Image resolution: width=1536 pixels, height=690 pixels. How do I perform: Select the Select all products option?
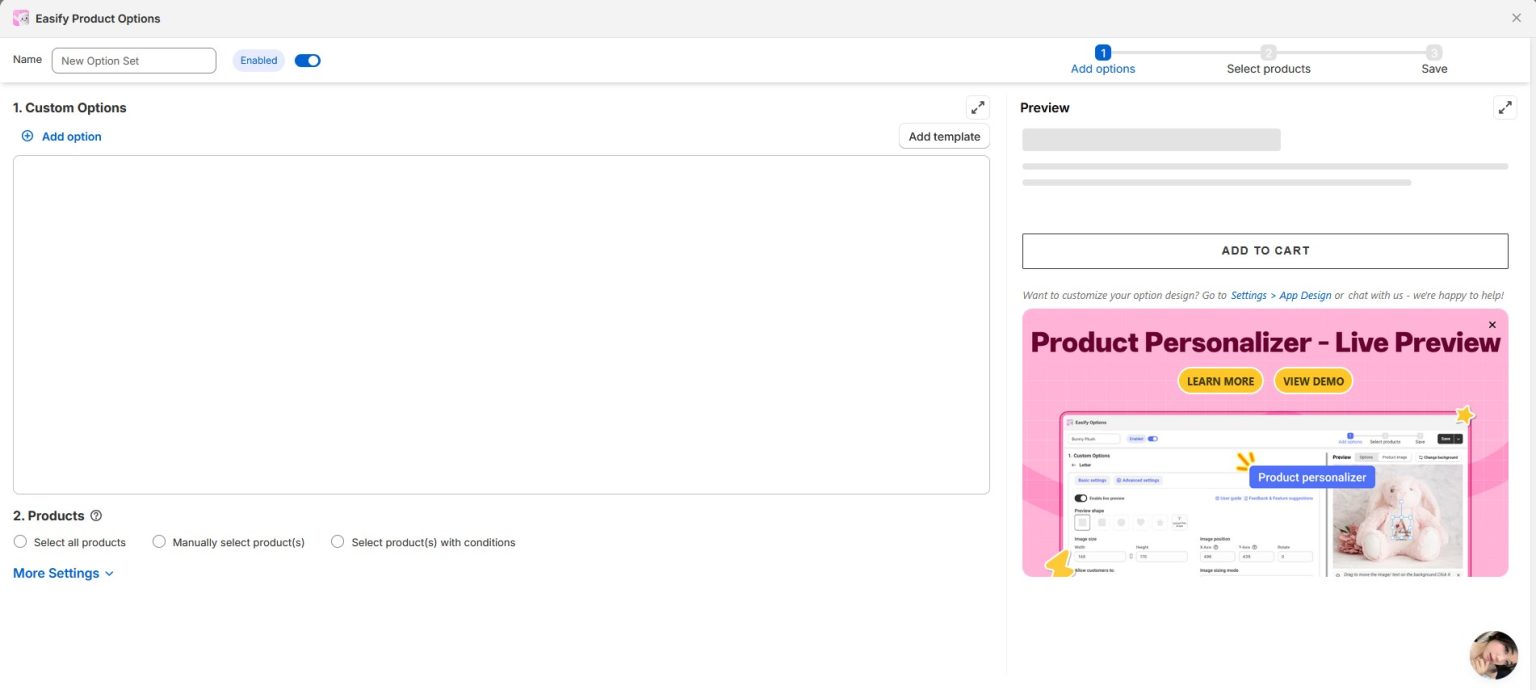(21, 541)
